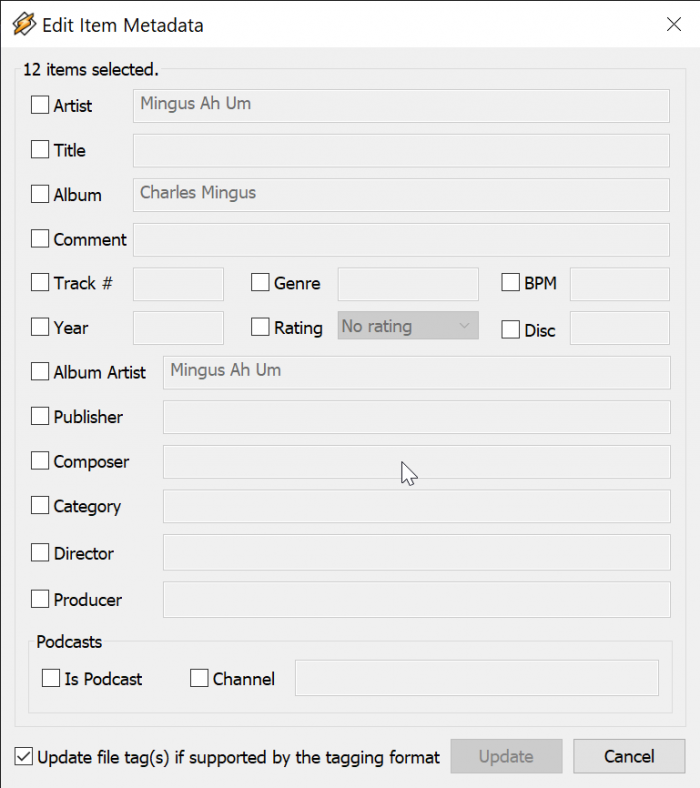Open the Rating dropdown
Viewport: 700px width, 788px height.
pos(408,326)
